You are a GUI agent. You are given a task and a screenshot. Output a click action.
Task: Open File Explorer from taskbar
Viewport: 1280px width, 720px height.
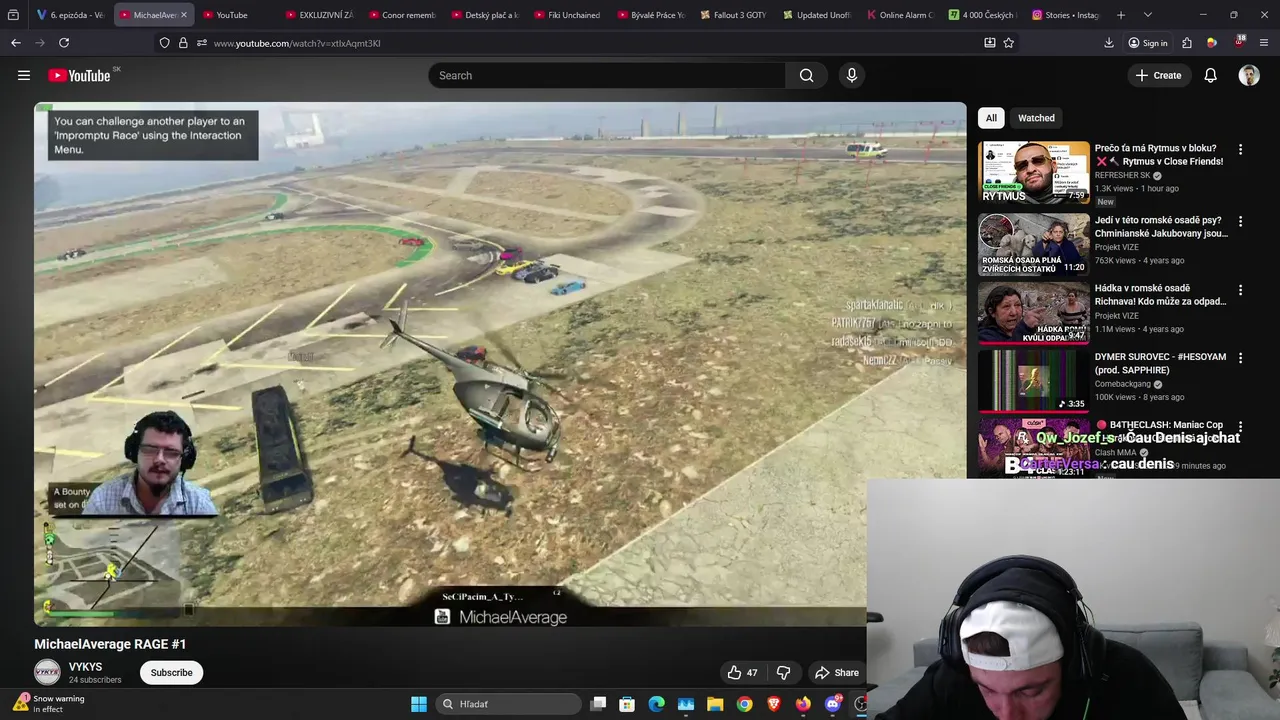[x=715, y=704]
